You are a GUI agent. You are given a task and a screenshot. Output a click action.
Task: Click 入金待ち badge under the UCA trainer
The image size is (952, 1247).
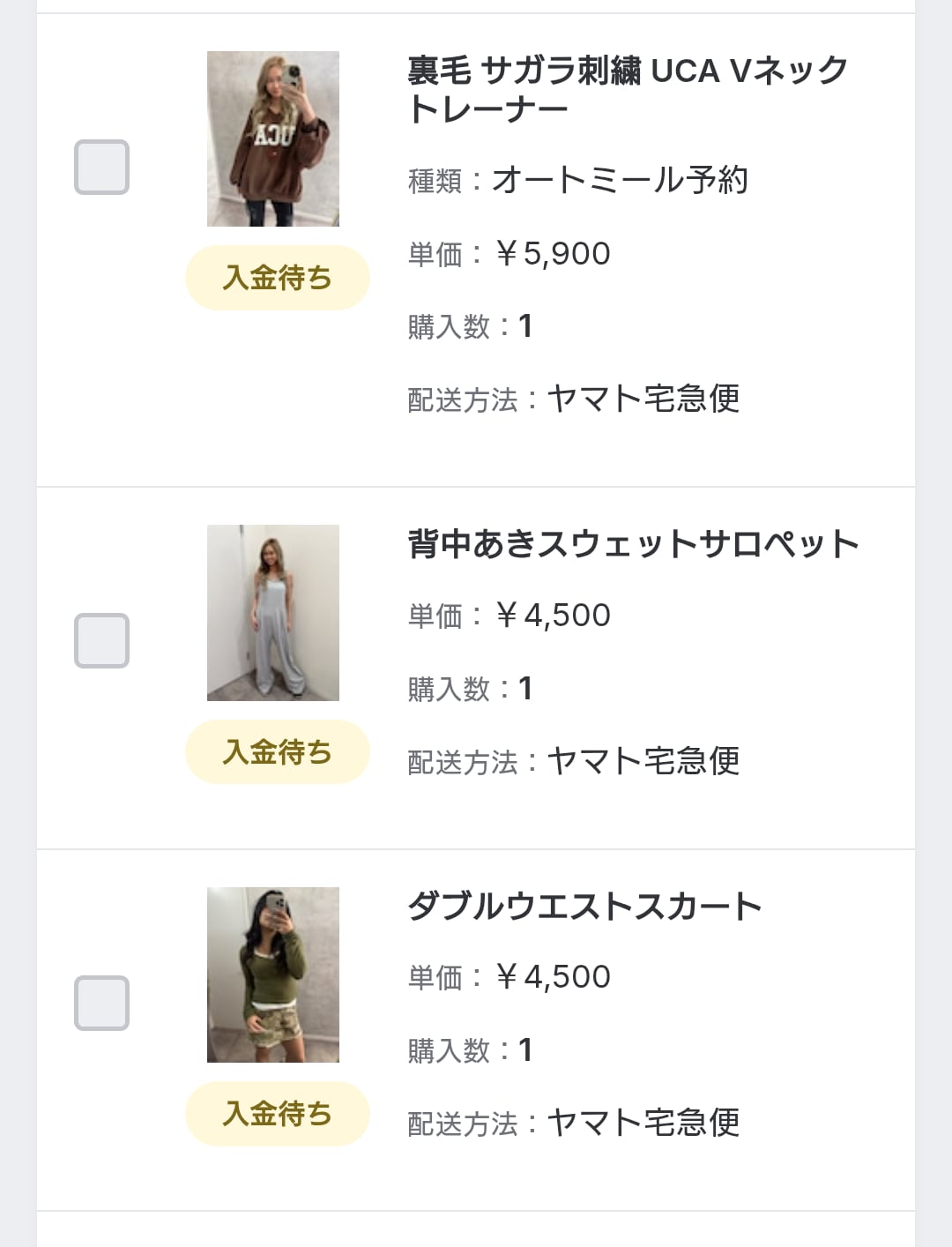pos(277,278)
